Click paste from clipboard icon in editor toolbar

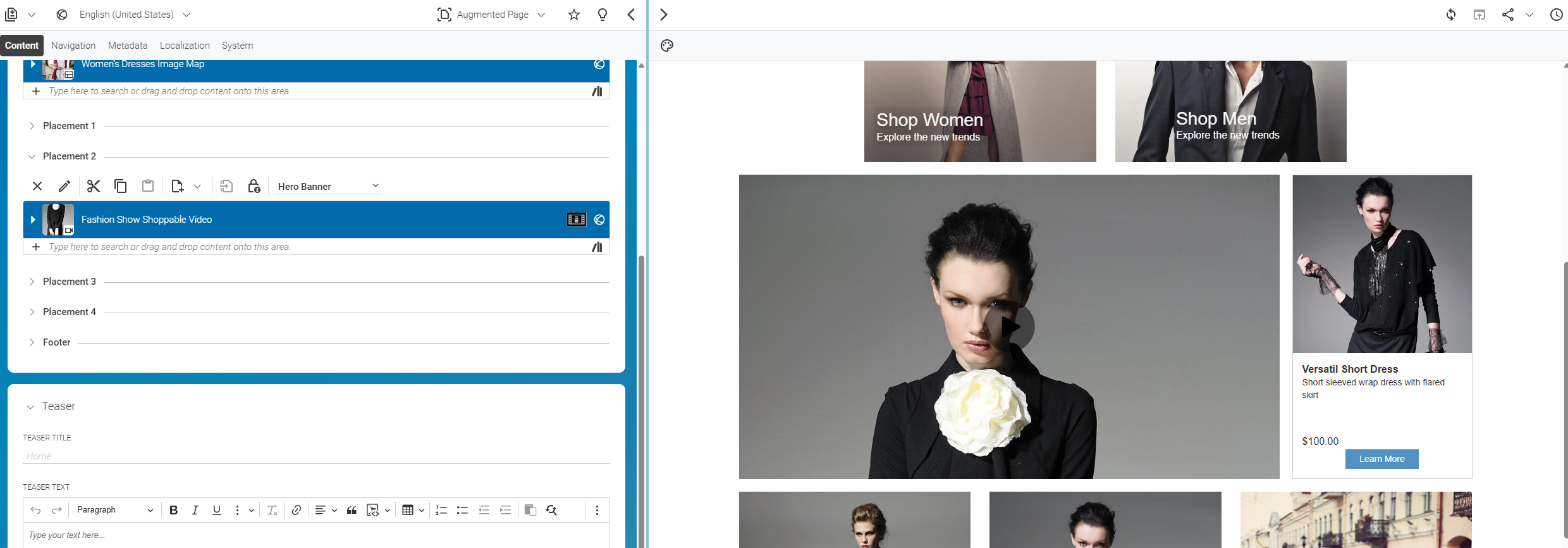(530, 510)
